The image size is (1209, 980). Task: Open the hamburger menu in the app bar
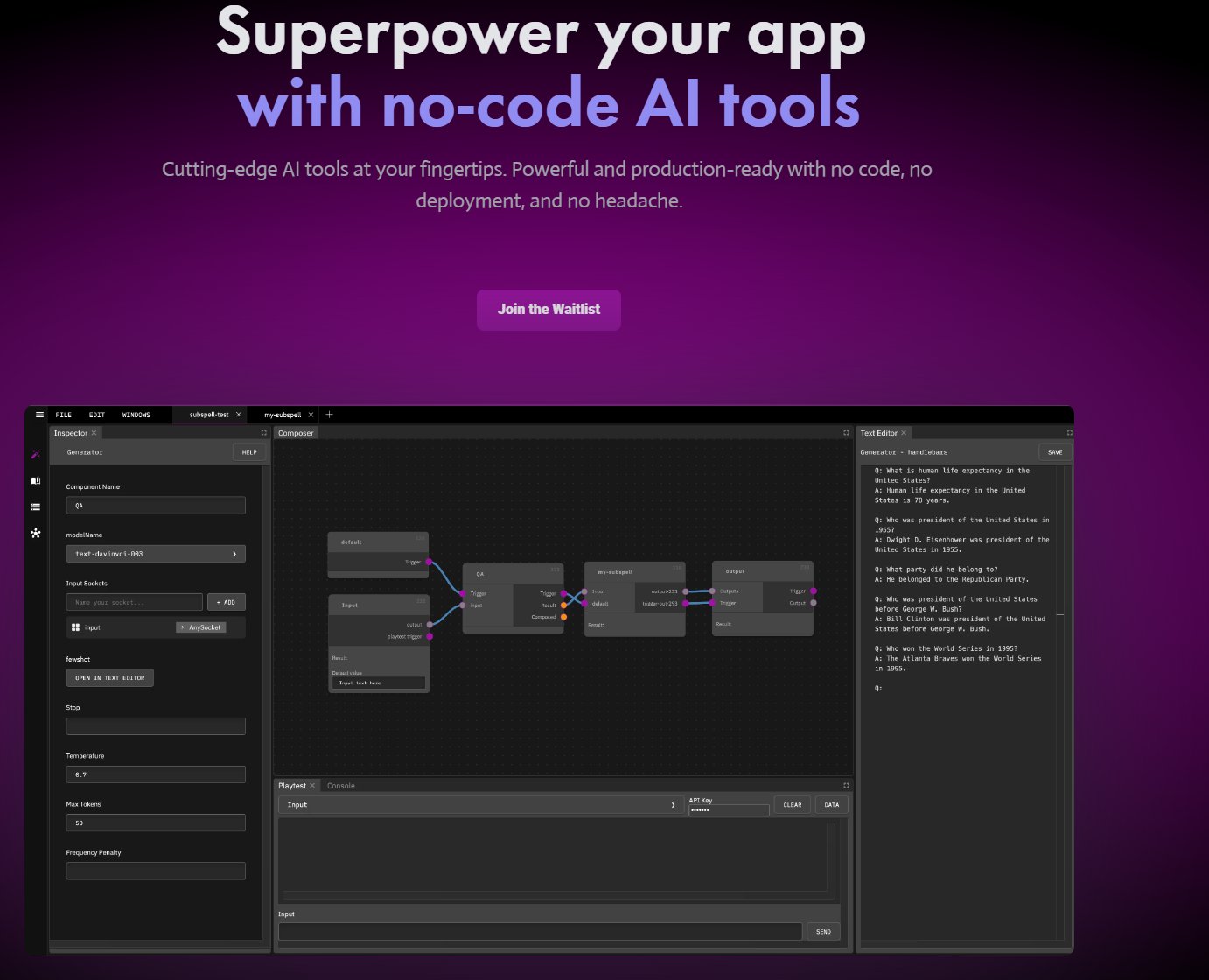point(39,415)
